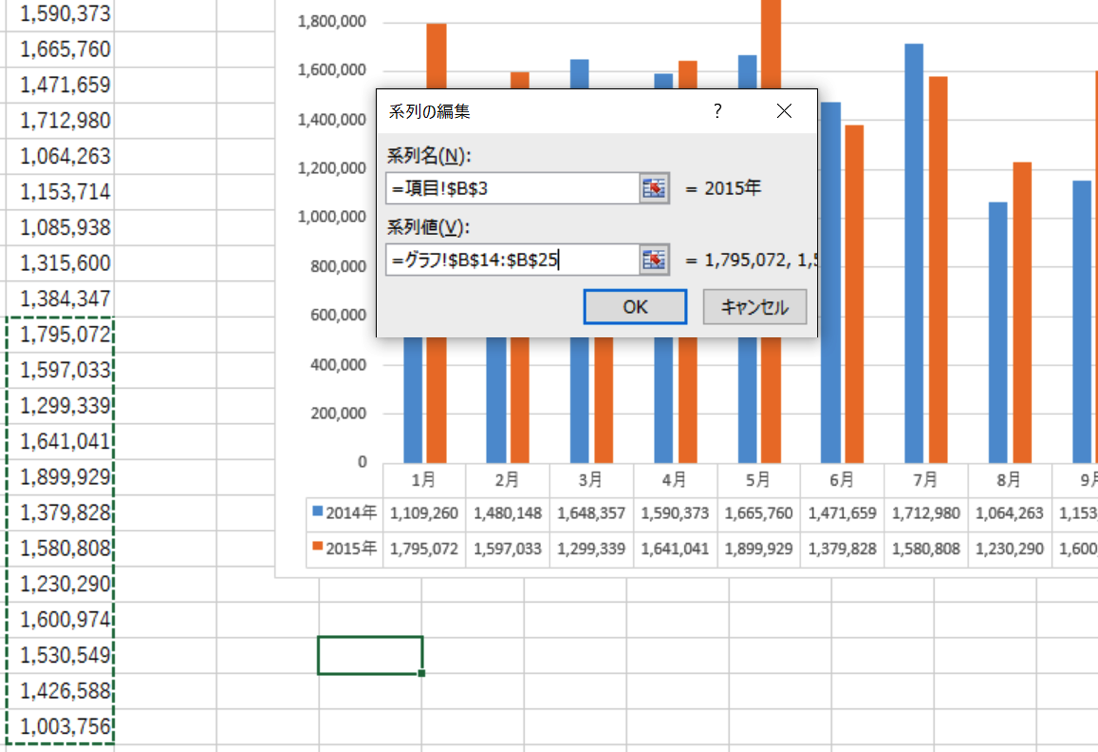Image resolution: width=1098 pixels, height=752 pixels.
Task: Click the data table value 1,480,148
Action: pyautogui.click(x=508, y=513)
